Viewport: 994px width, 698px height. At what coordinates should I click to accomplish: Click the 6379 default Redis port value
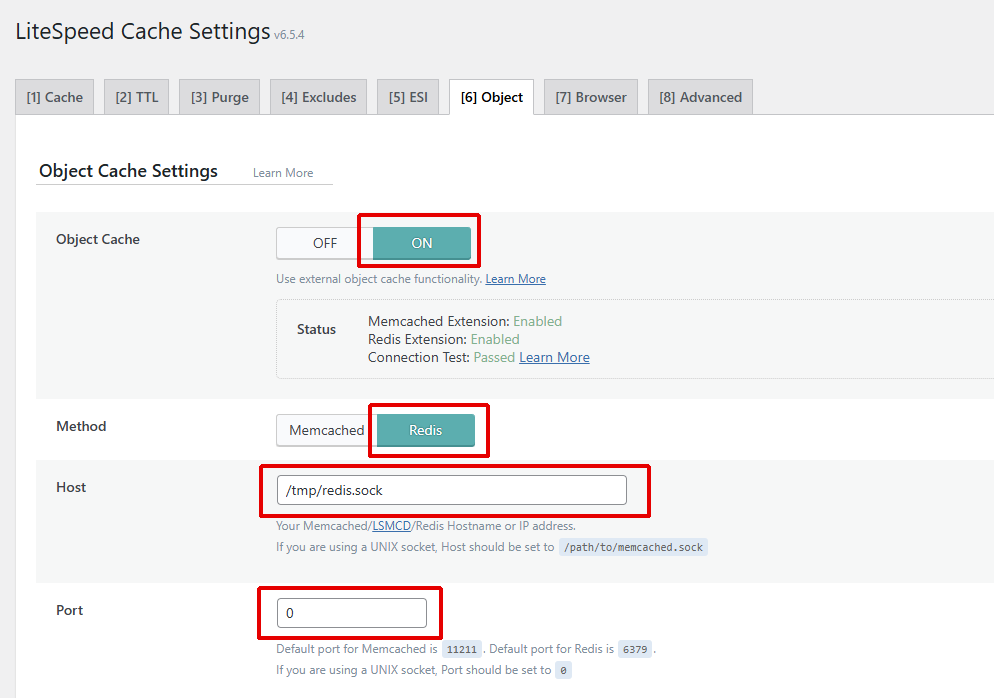(x=635, y=649)
